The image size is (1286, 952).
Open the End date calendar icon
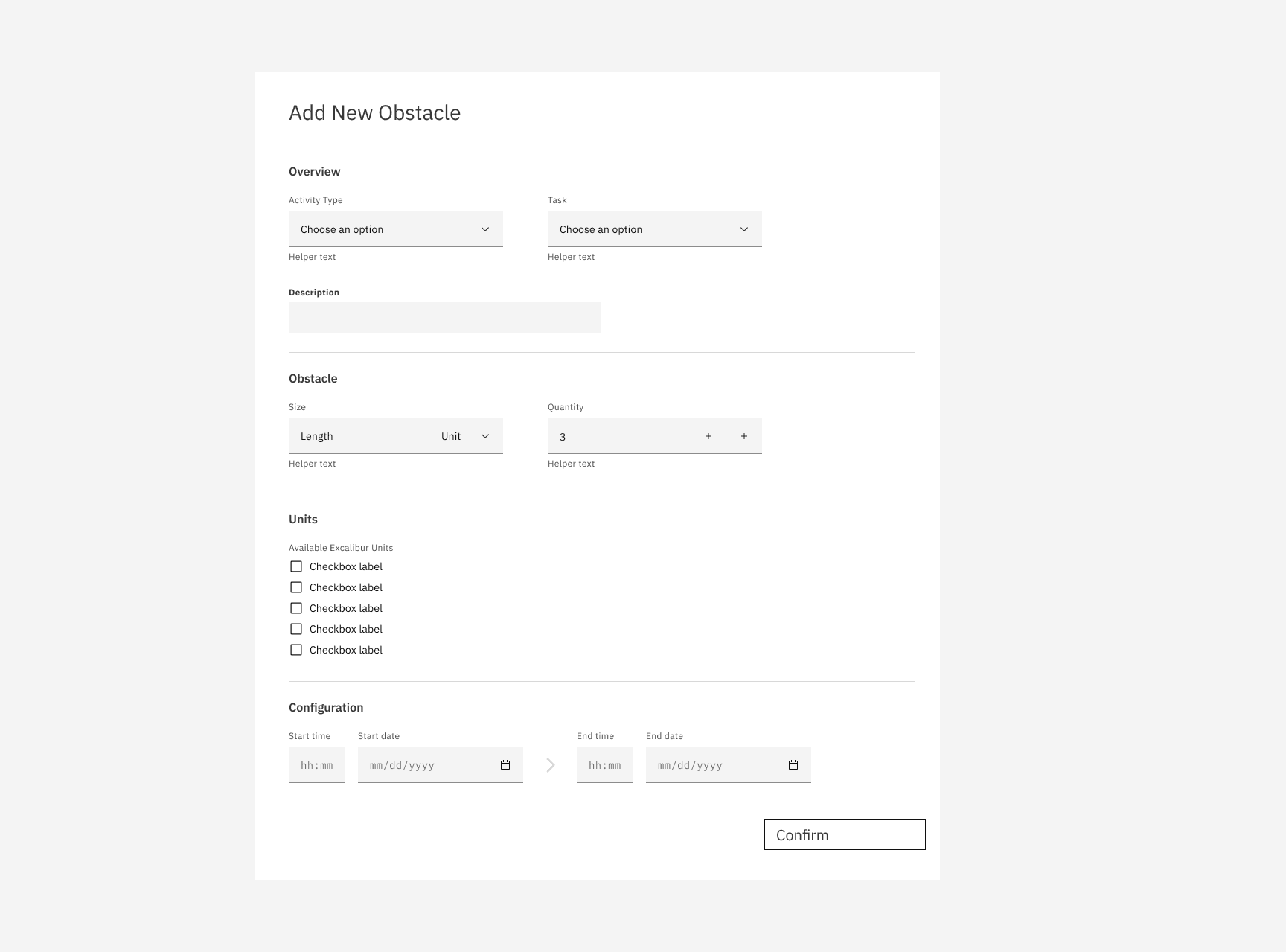793,765
